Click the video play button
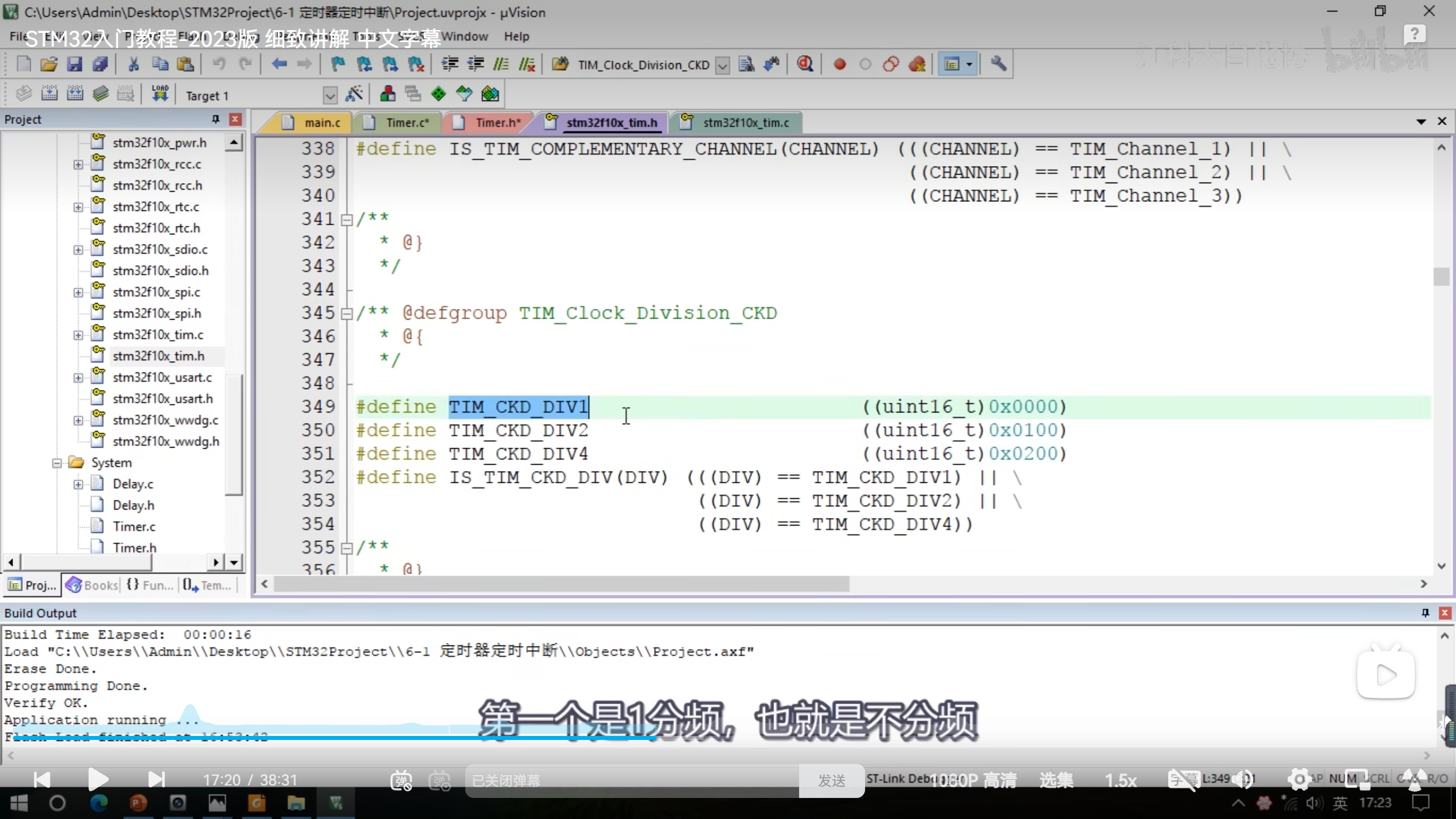1456x819 pixels. click(98, 779)
